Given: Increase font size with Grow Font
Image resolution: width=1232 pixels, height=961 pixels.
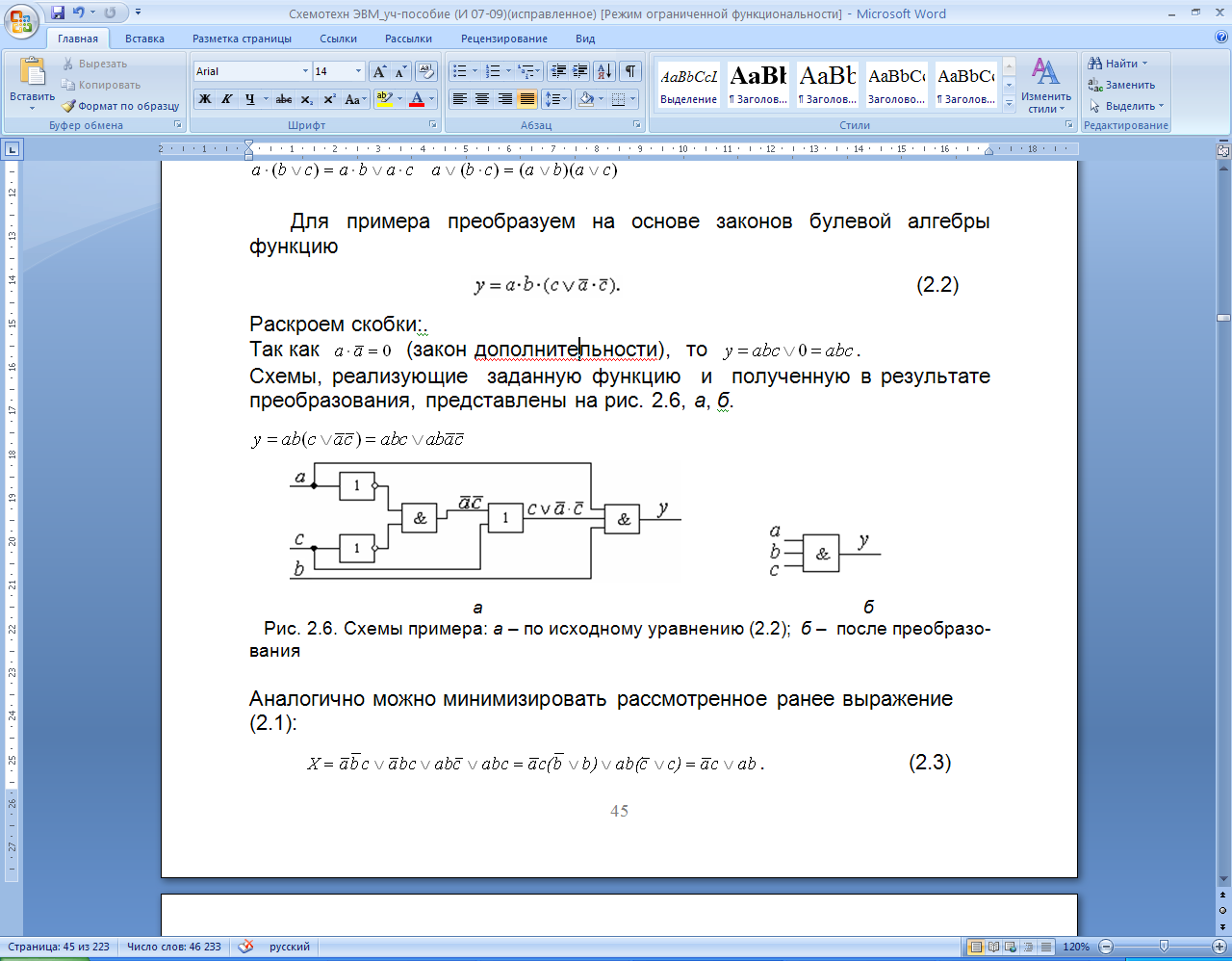Looking at the screenshot, I should pyautogui.click(x=380, y=71).
